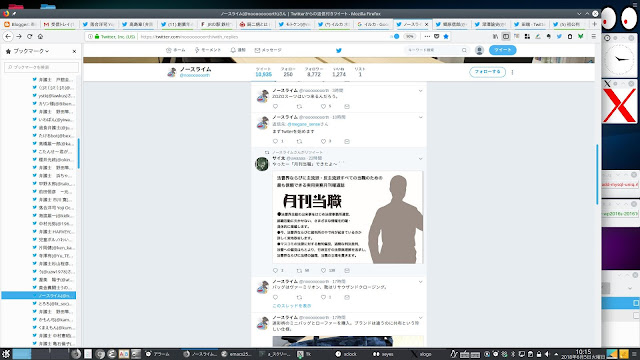Open a new tab with the plus button

(594, 24)
